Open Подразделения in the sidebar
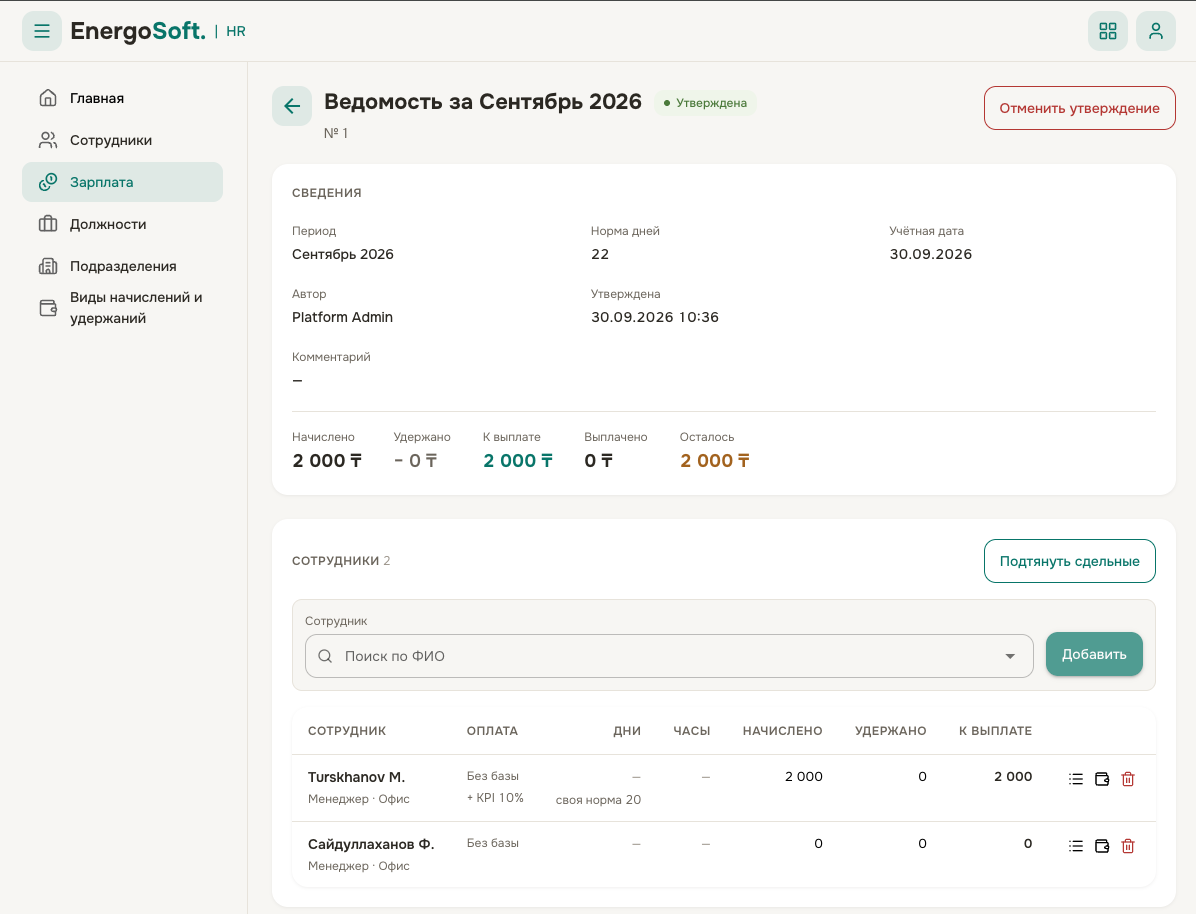Screen dimensions: 1196x914 [x=122, y=266]
